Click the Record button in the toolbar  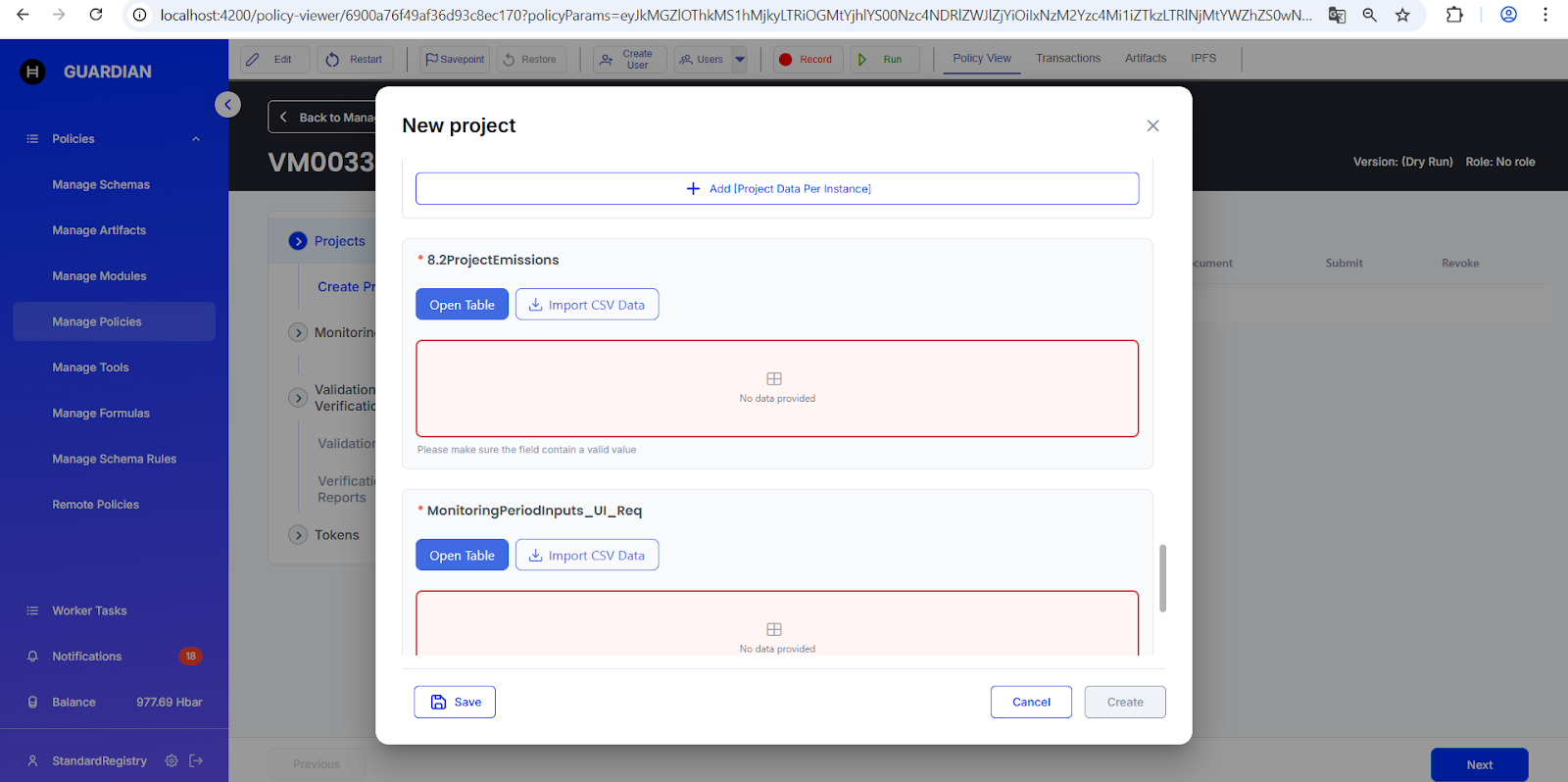point(806,60)
